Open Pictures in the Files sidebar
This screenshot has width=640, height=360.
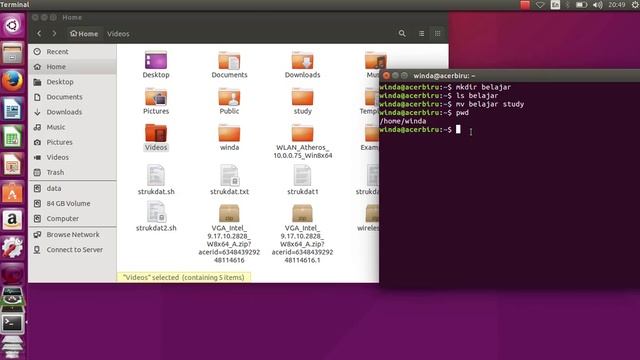coord(73,142)
